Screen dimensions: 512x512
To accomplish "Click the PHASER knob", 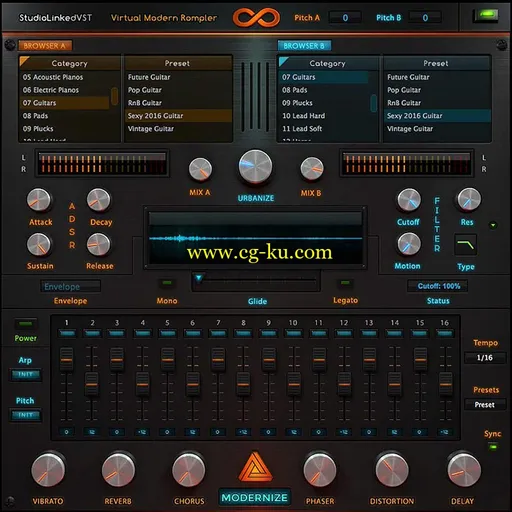I will 320,470.
